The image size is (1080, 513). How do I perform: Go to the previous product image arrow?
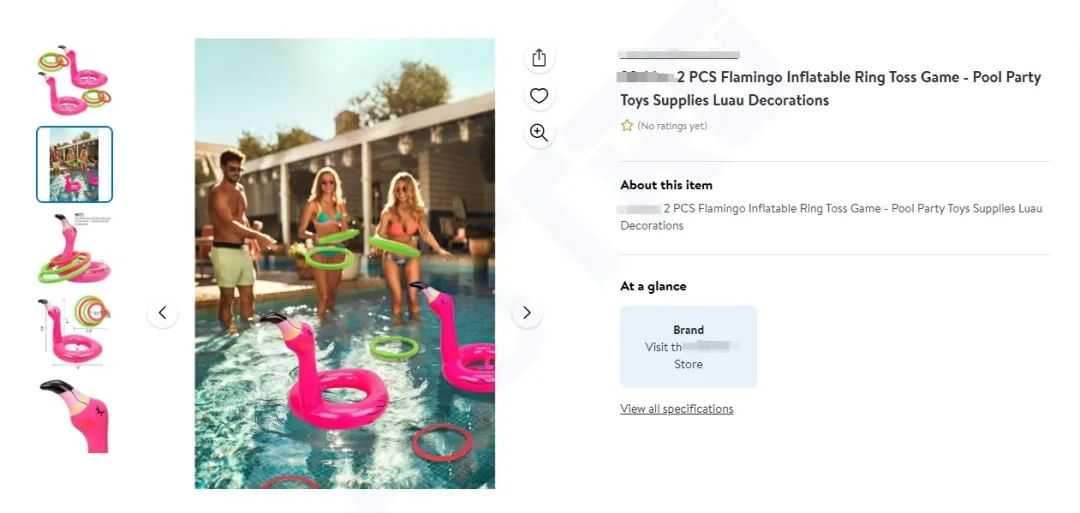pos(163,313)
